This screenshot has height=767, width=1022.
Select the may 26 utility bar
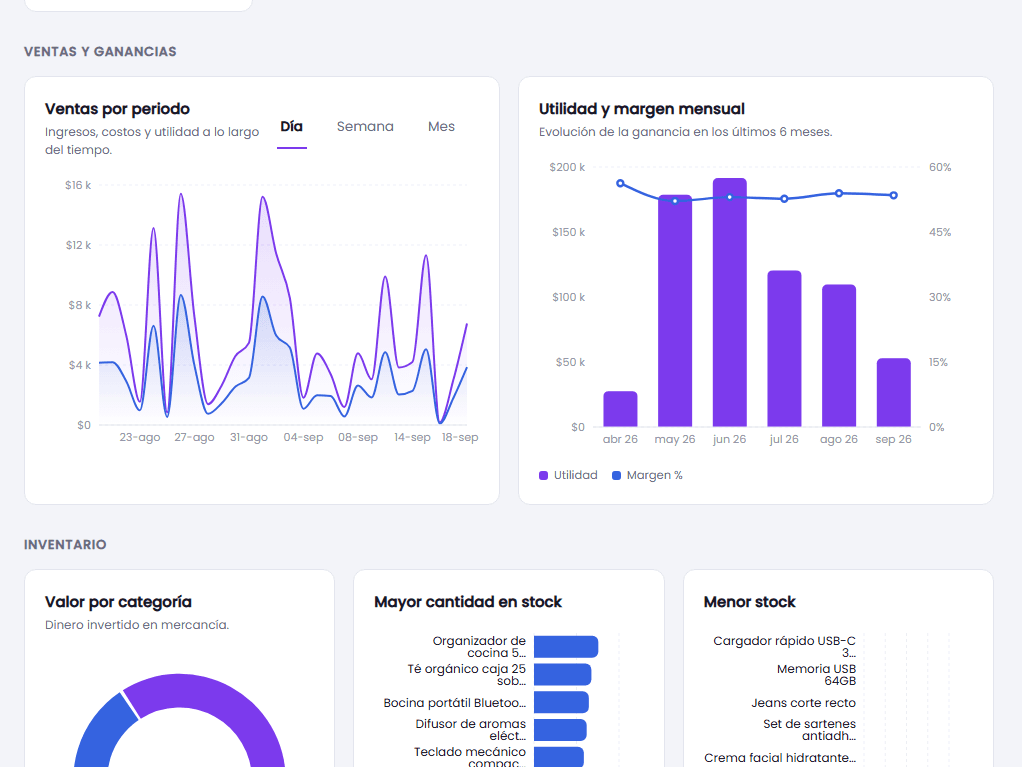point(675,311)
